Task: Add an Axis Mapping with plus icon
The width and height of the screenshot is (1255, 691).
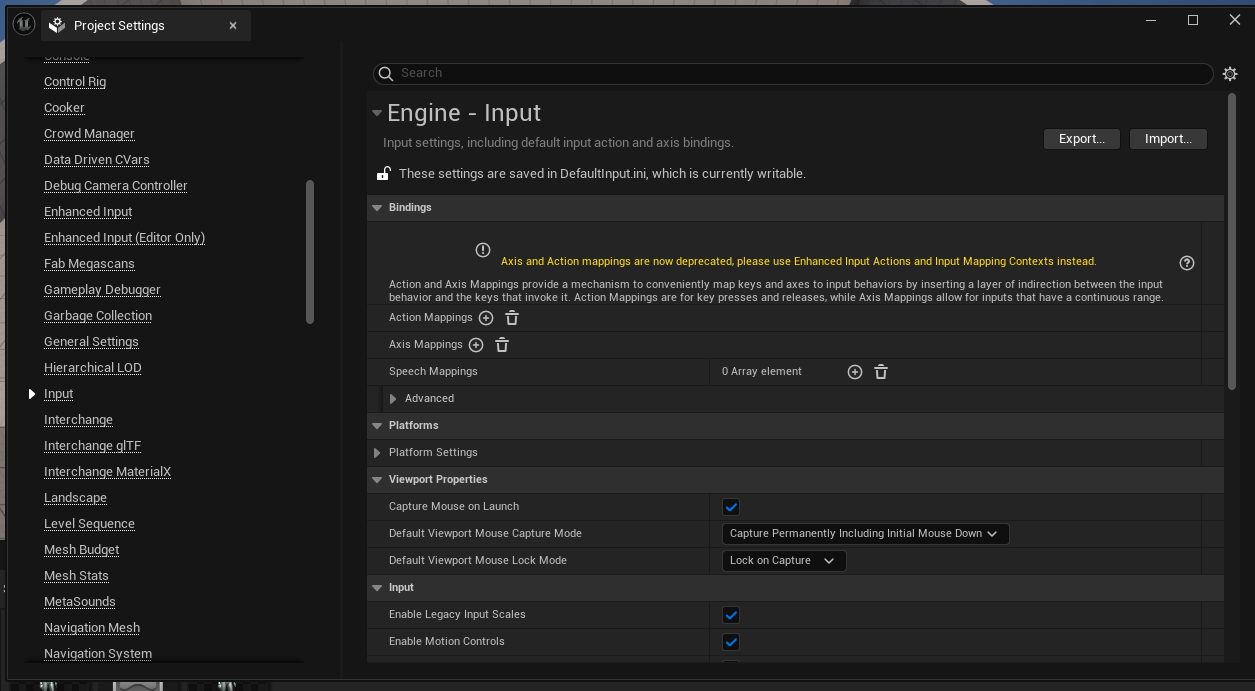Action: pos(476,345)
